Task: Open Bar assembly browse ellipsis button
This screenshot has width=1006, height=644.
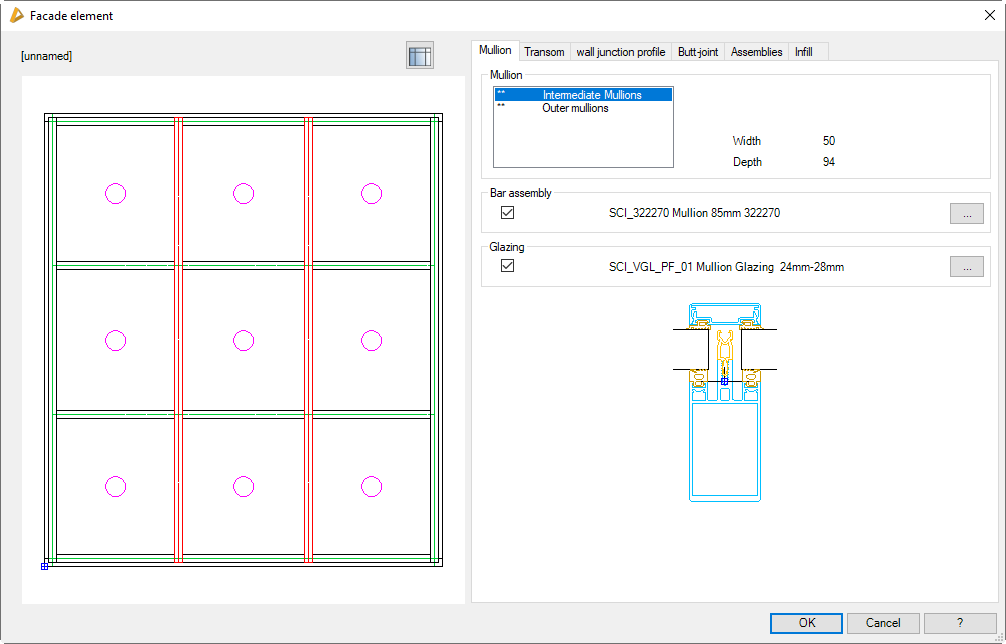Action: (966, 213)
